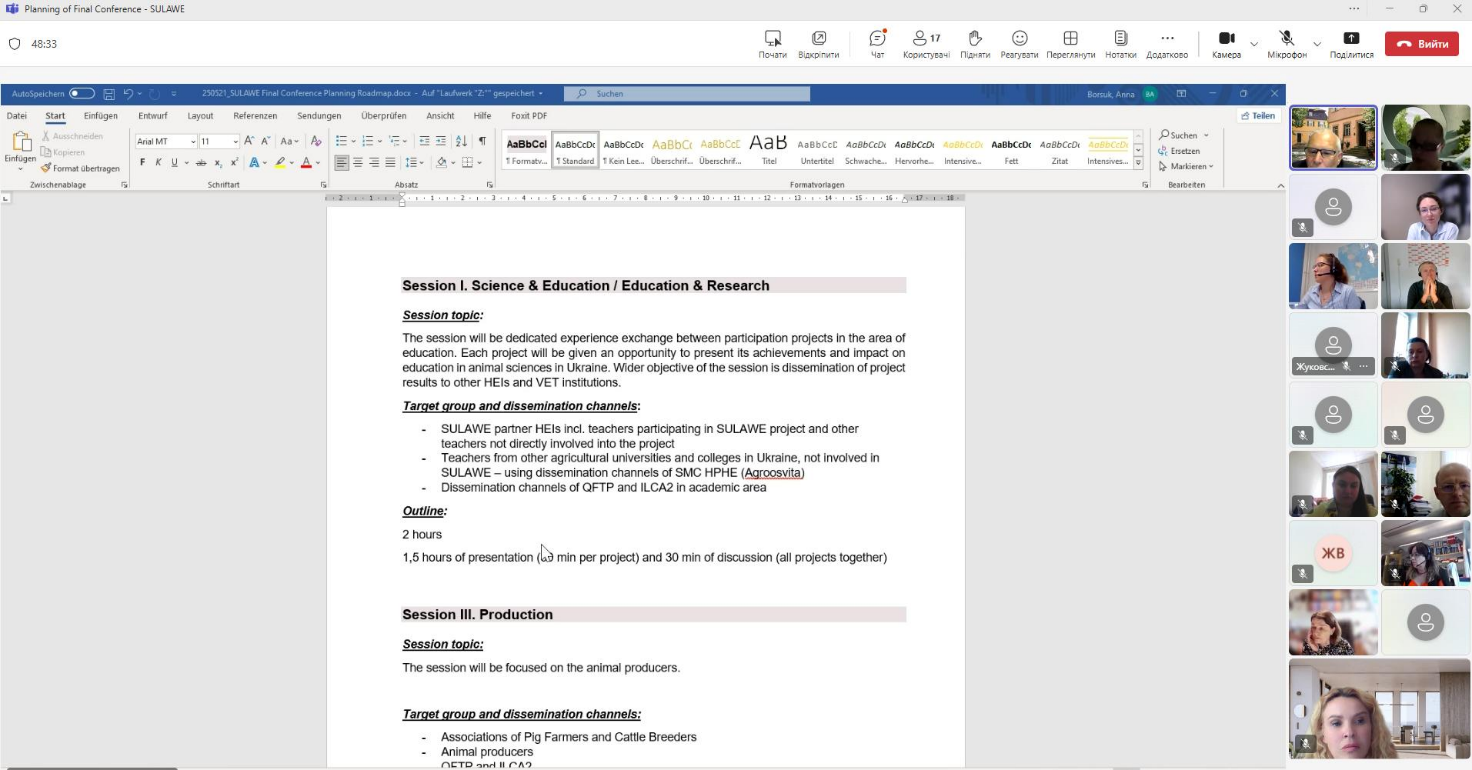Open Нотатки notes in Teams
This screenshot has width=1472, height=770.
[x=1121, y=44]
